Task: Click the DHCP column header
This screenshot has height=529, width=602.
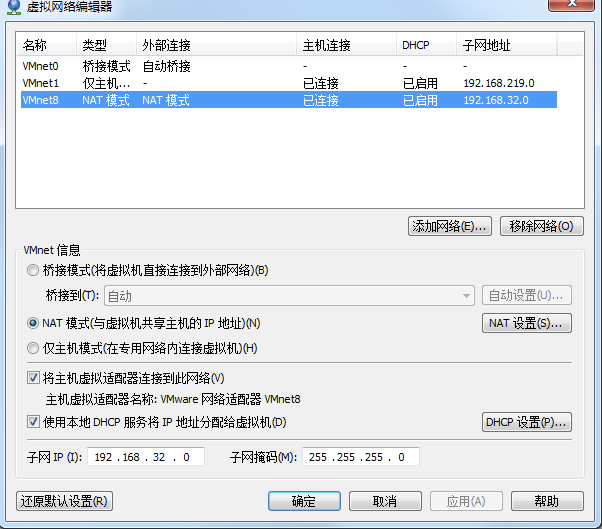Action: 427,45
